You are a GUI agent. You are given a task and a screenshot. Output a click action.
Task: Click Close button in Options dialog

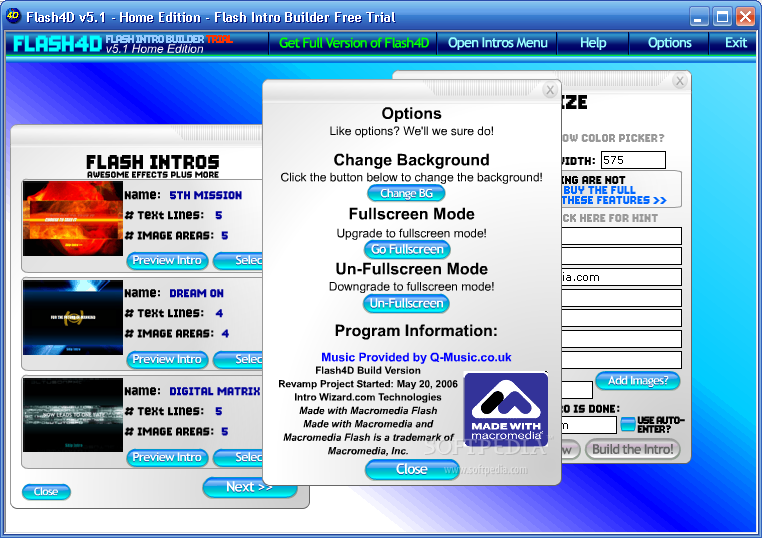coord(412,469)
